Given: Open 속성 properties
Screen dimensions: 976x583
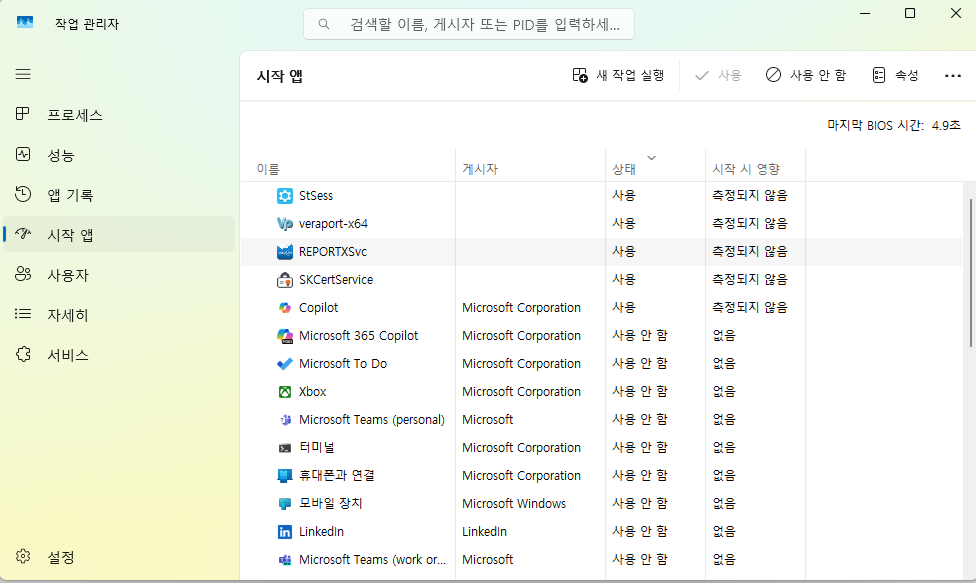Looking at the screenshot, I should [895, 75].
